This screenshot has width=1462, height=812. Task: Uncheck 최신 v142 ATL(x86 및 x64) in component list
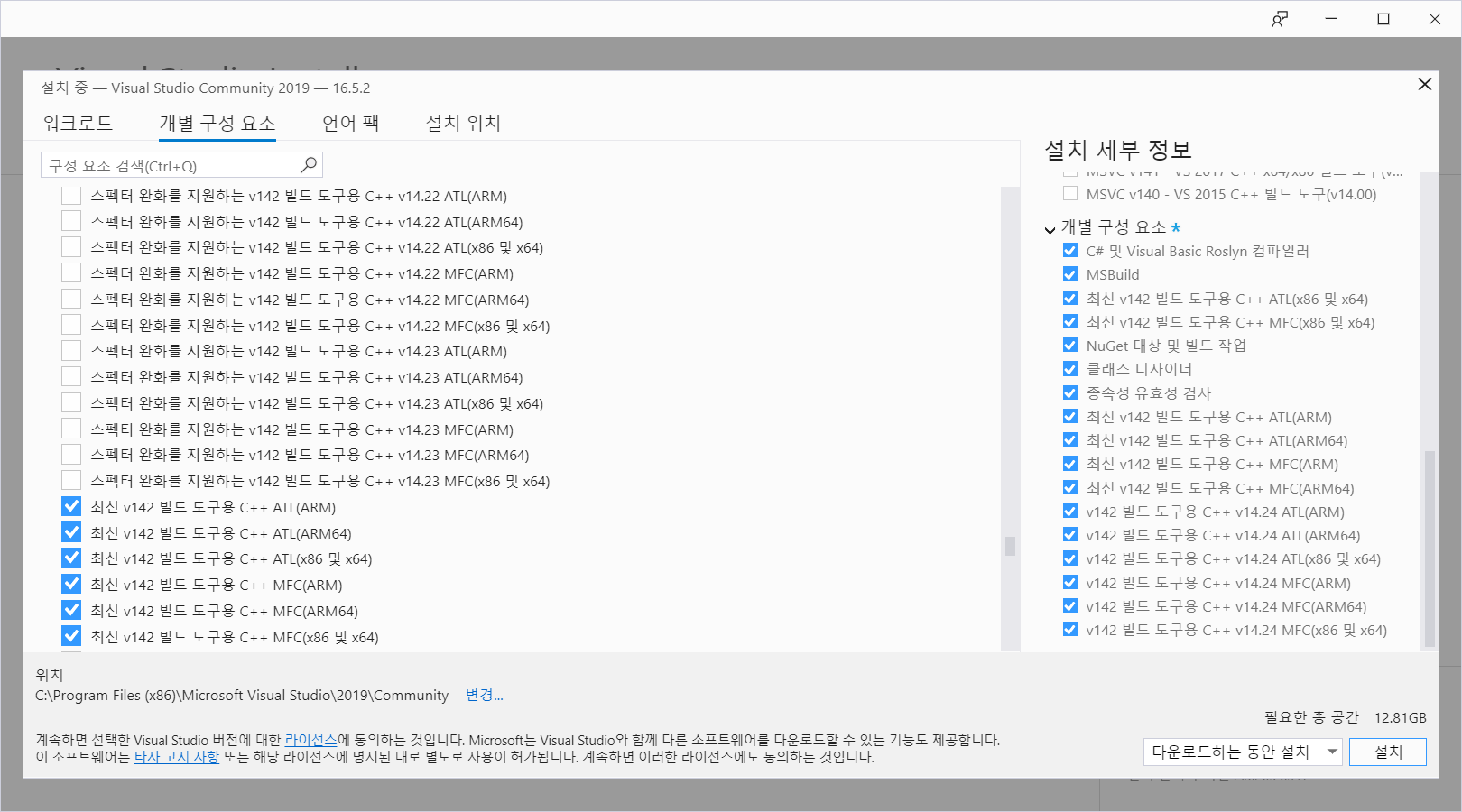click(x=71, y=558)
